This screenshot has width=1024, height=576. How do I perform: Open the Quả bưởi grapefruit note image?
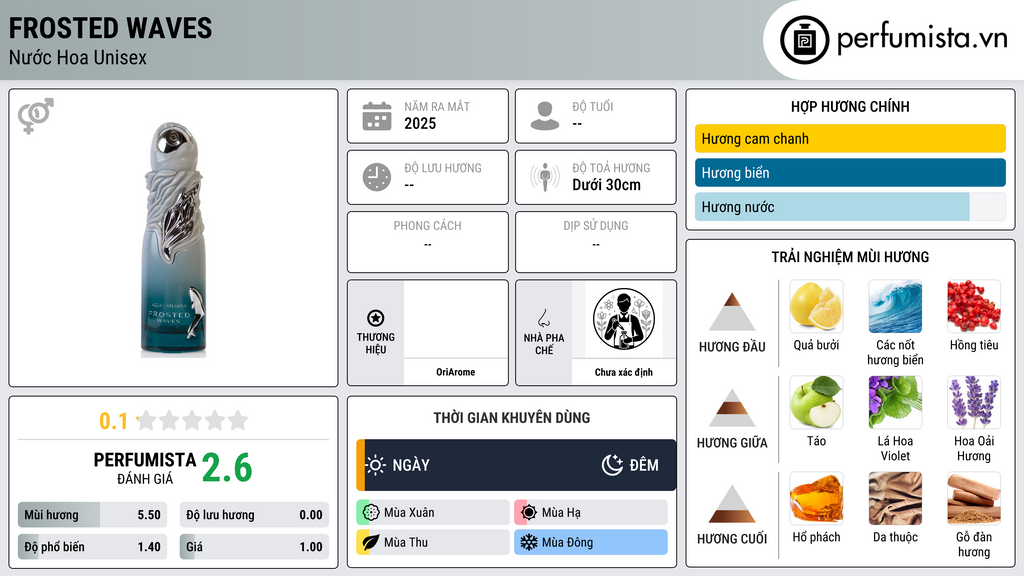816,306
